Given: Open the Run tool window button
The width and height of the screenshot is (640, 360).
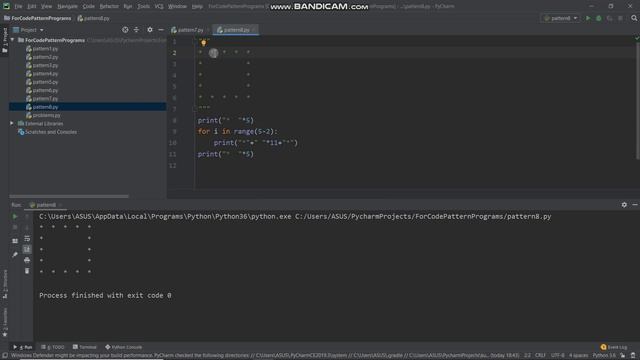Looking at the screenshot, I should 23,347.
